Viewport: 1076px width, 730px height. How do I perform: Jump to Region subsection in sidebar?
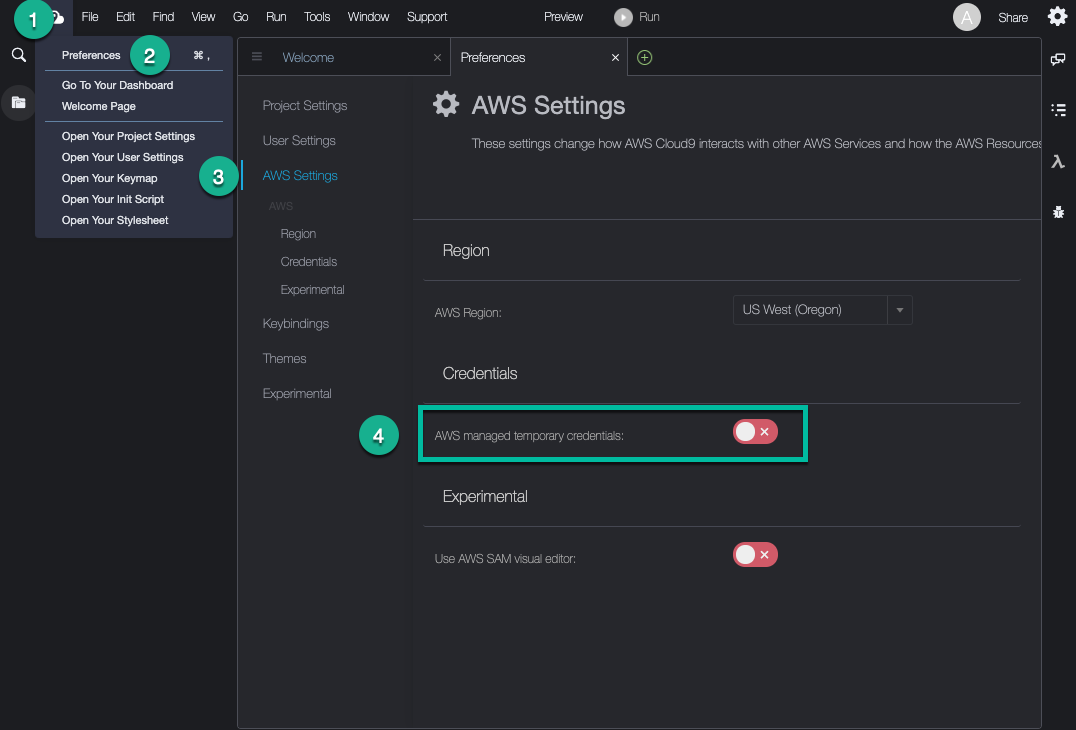click(x=298, y=234)
